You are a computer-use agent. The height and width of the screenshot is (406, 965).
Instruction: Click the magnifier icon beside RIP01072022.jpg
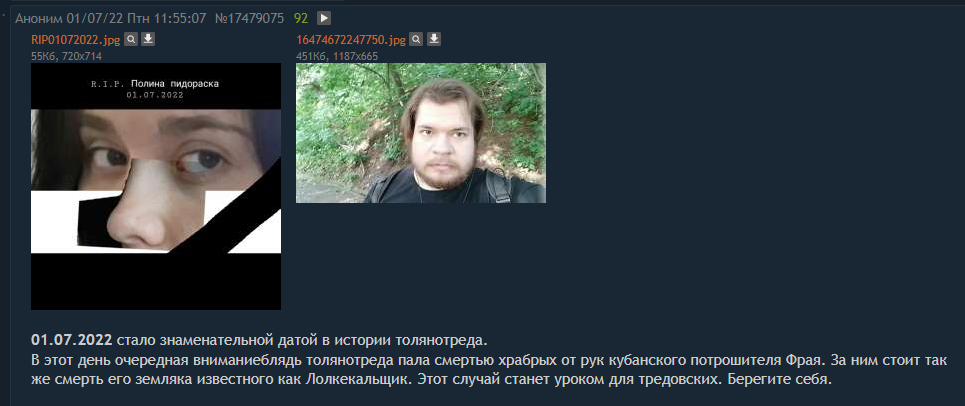pyautogui.click(x=130, y=39)
